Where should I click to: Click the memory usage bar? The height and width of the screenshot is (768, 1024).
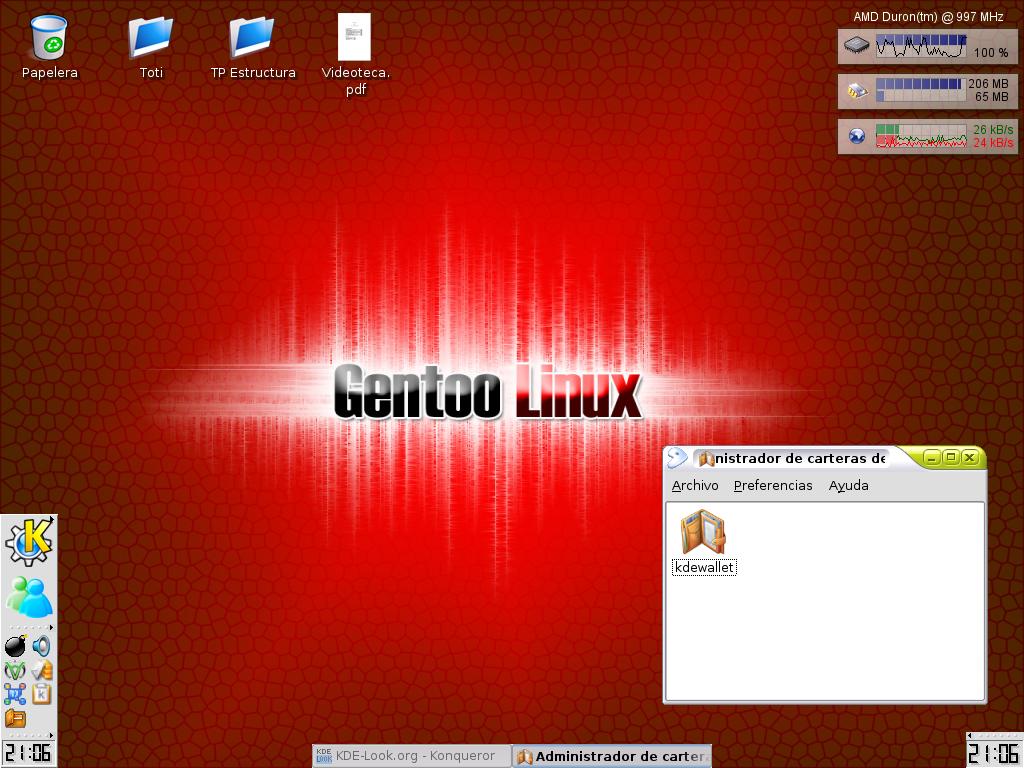click(x=921, y=90)
